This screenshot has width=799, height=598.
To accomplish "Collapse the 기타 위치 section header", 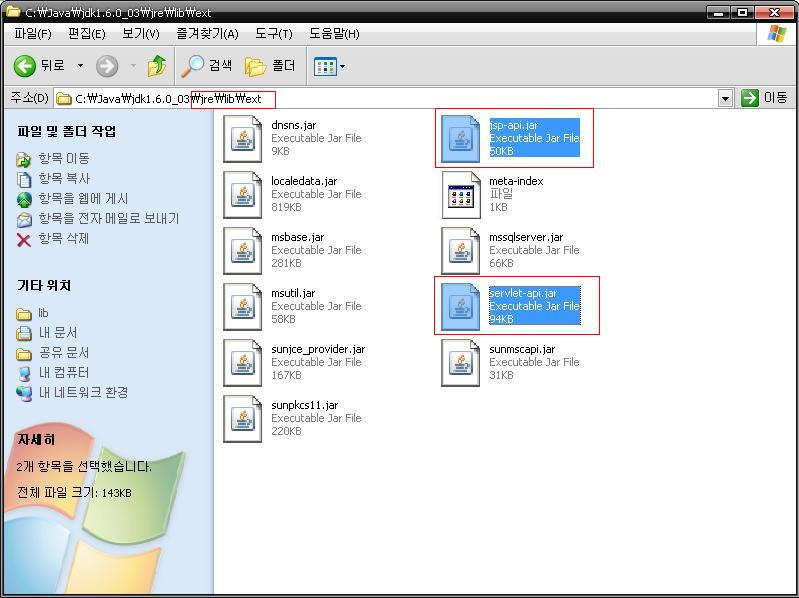I will coord(44,285).
